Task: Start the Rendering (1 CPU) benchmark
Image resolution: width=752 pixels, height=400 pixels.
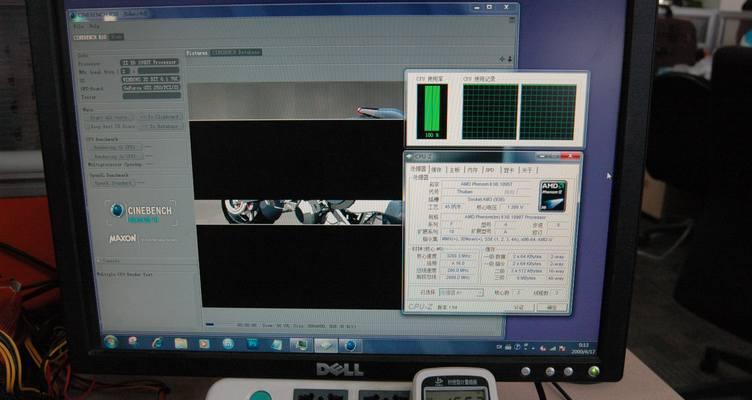Action: [115, 148]
